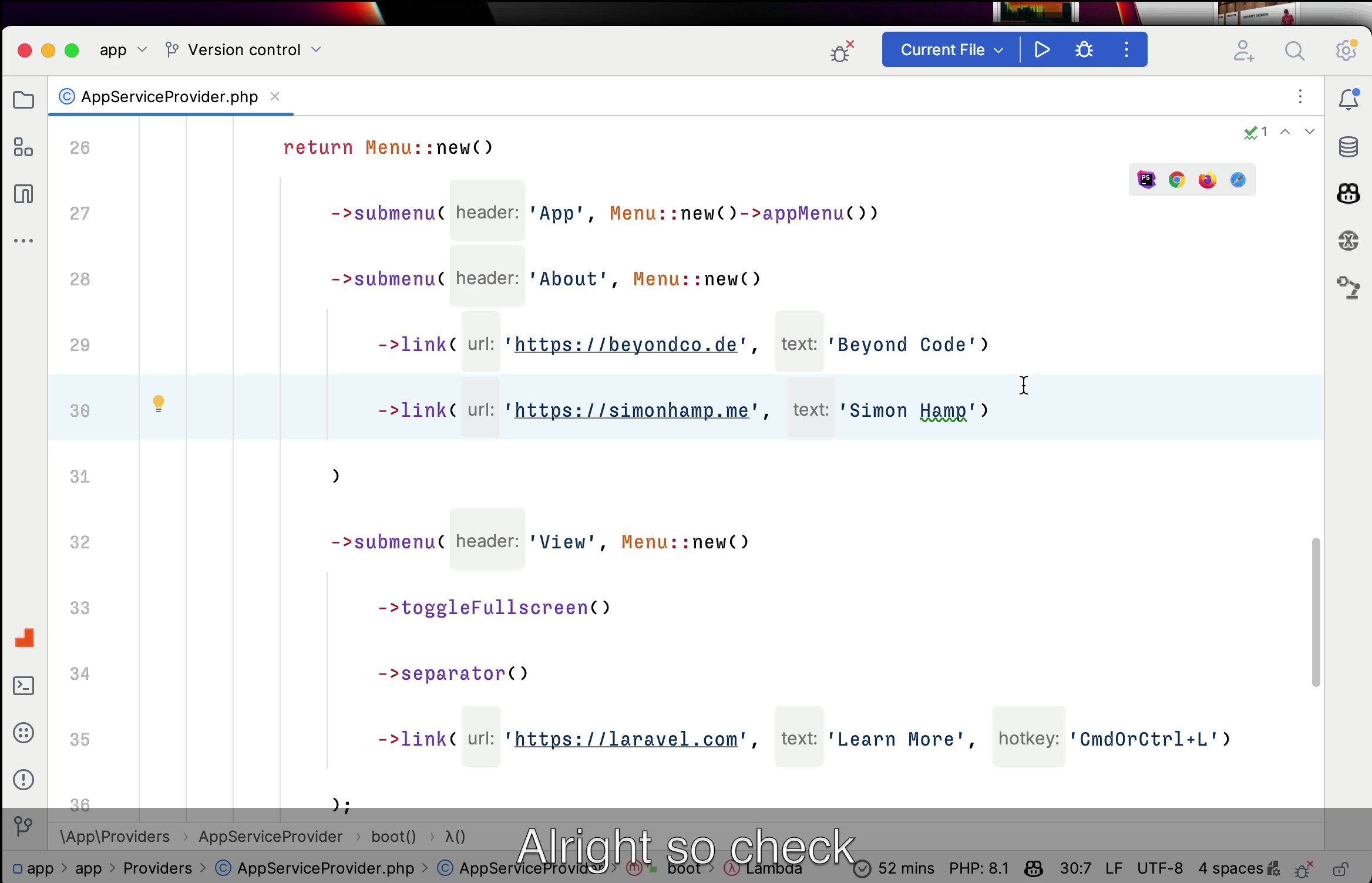
Task: Expand the Current File run configuration
Action: coord(951,50)
